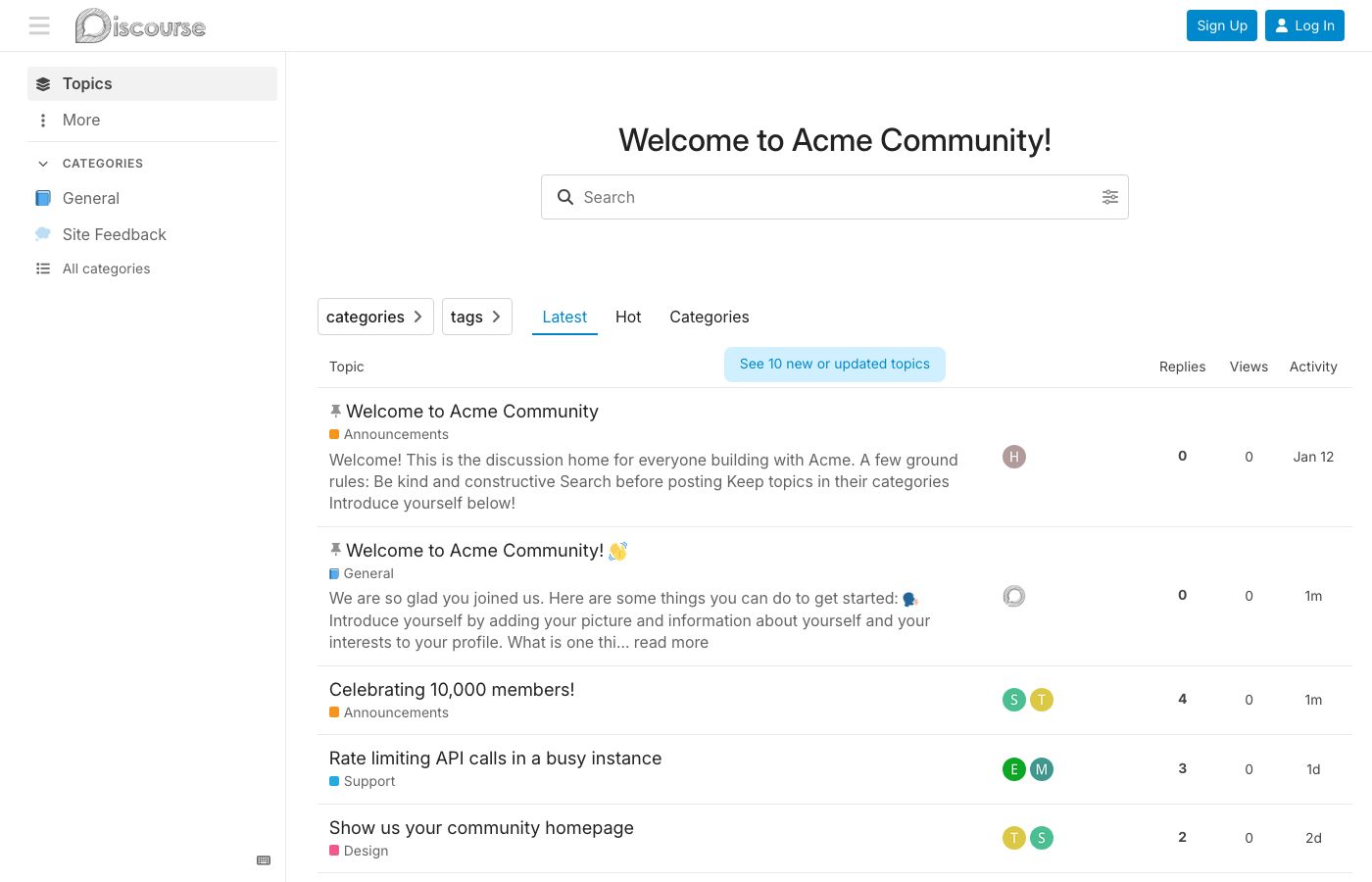Open All categories in sidebar

pos(152,269)
